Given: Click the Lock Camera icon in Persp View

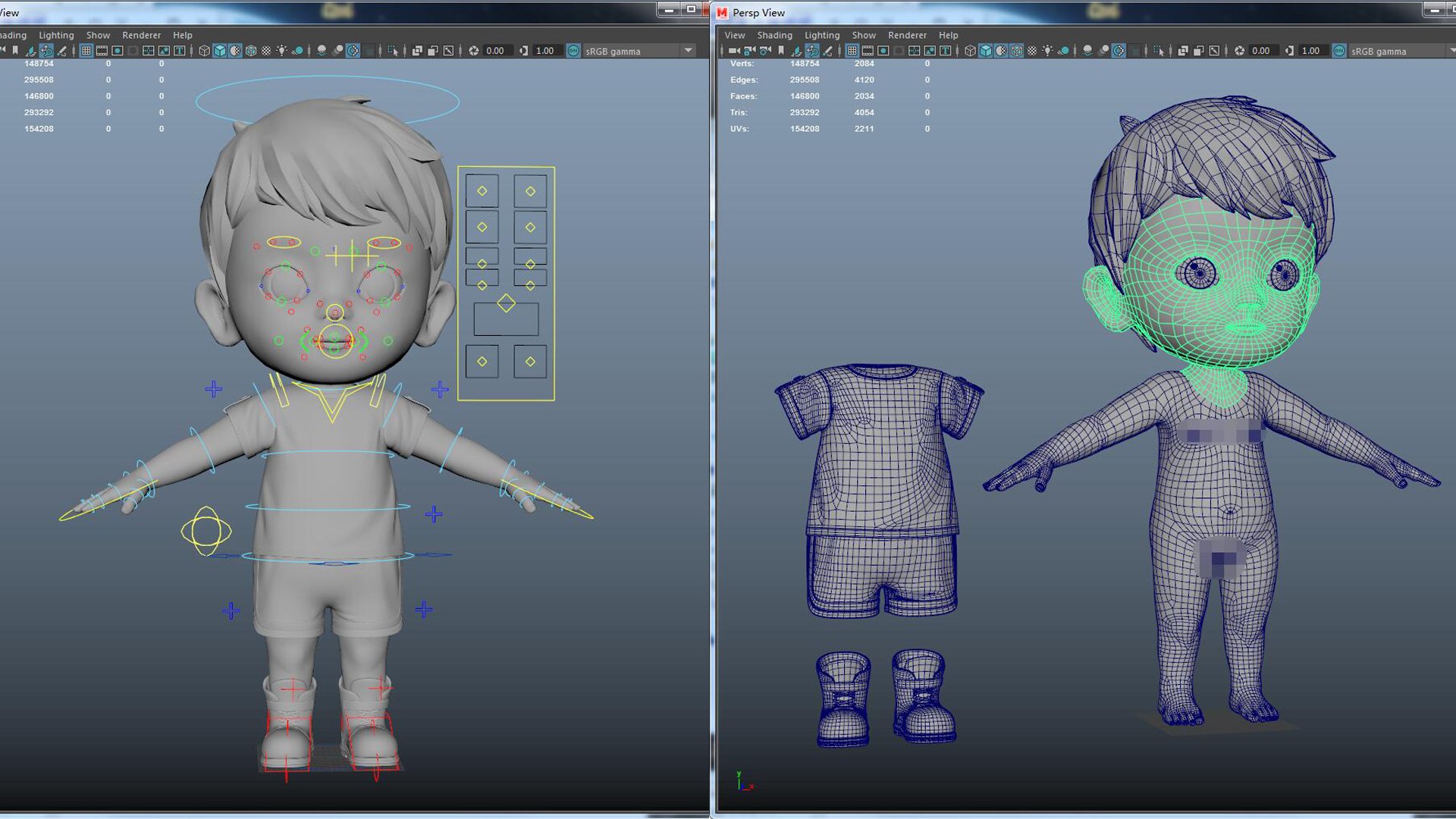Looking at the screenshot, I should (749, 51).
